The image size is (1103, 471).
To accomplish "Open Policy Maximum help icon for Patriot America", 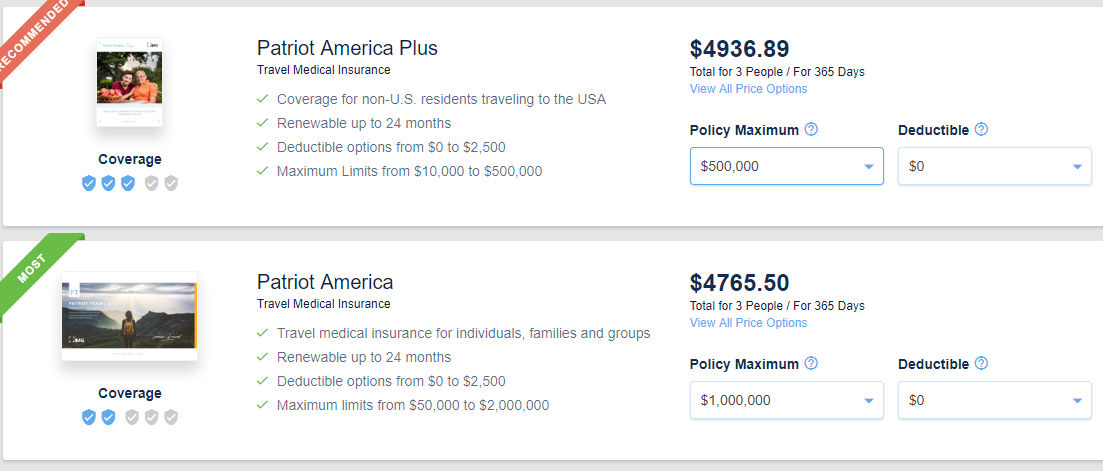I will pyautogui.click(x=811, y=363).
